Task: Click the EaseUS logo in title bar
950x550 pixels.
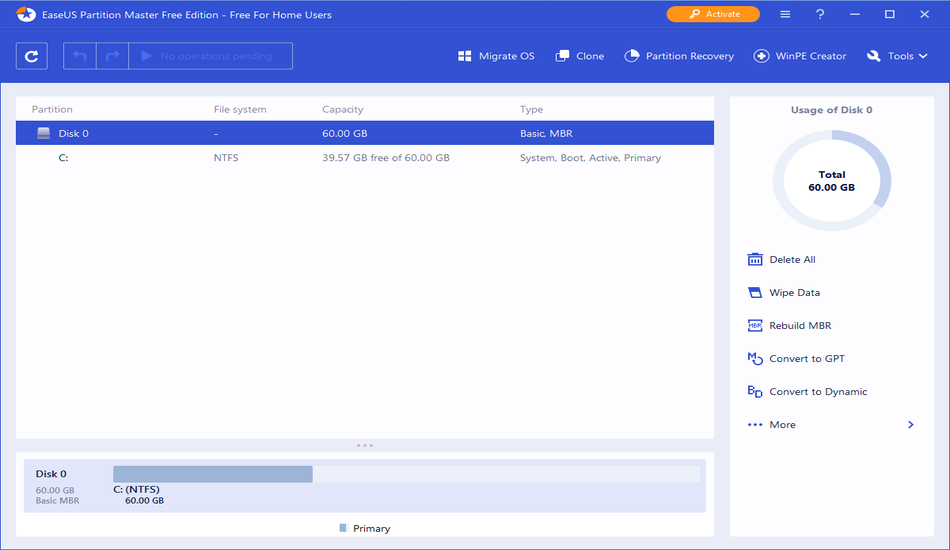Action: point(25,14)
